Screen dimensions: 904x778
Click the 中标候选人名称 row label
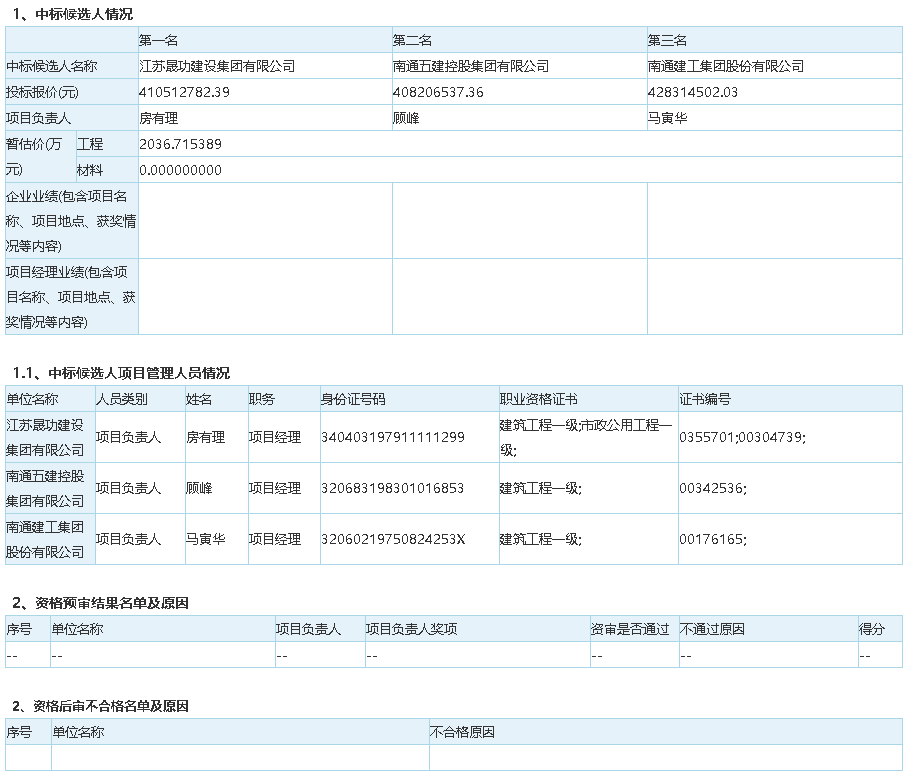(x=52, y=66)
